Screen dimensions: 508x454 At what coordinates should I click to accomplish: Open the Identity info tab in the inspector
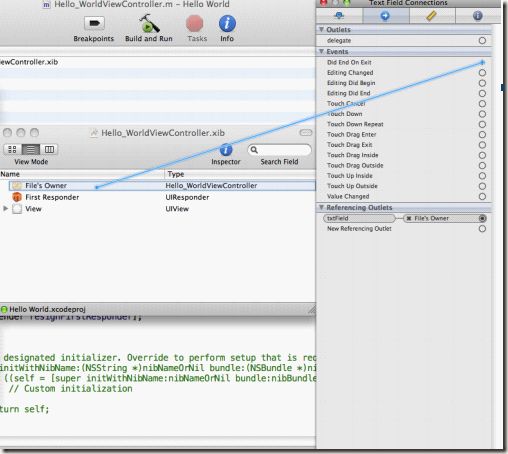[x=478, y=16]
